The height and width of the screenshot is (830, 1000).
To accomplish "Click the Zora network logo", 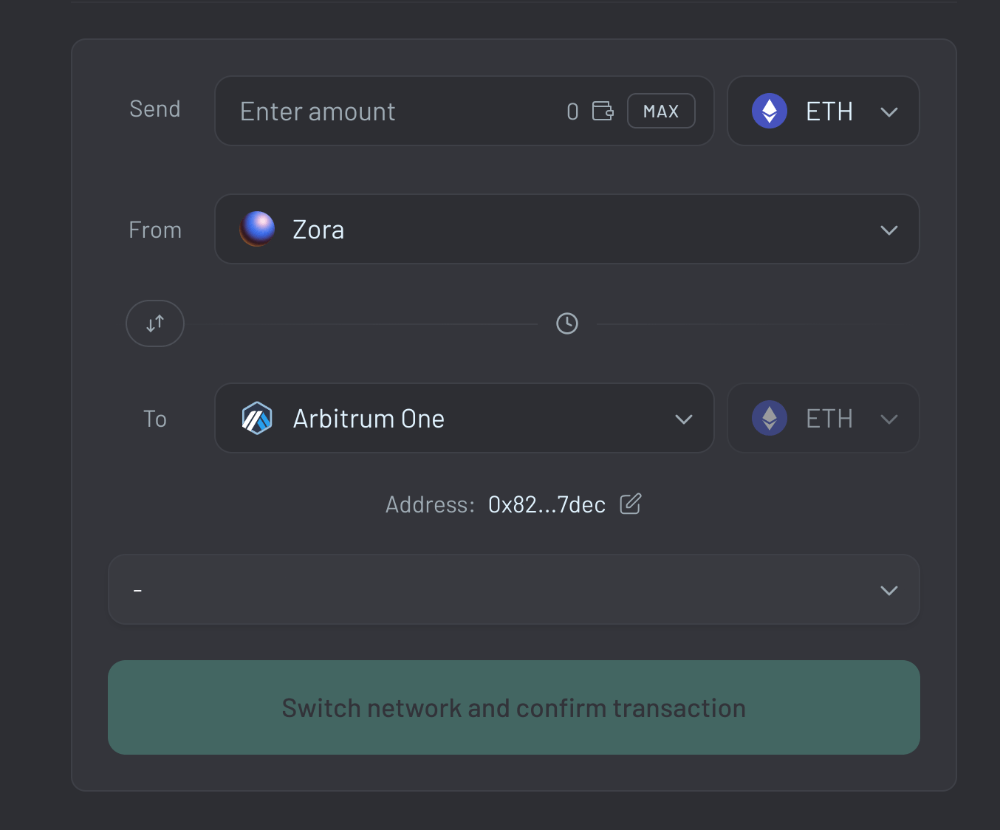I will (x=258, y=229).
